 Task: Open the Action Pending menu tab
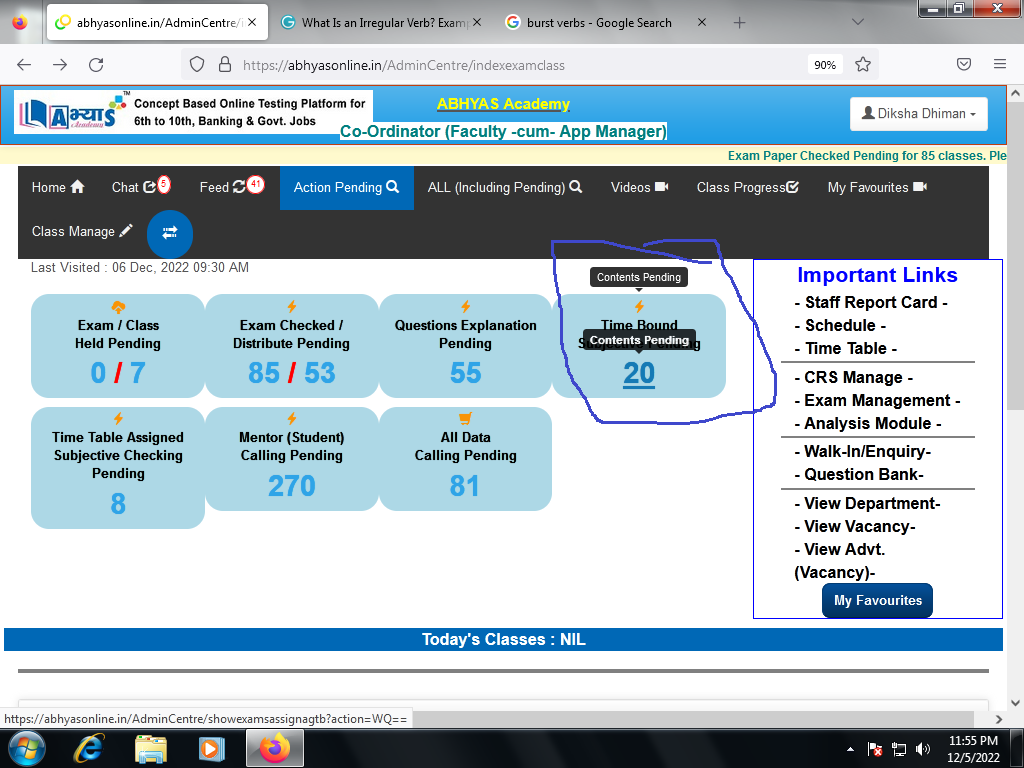coord(346,187)
